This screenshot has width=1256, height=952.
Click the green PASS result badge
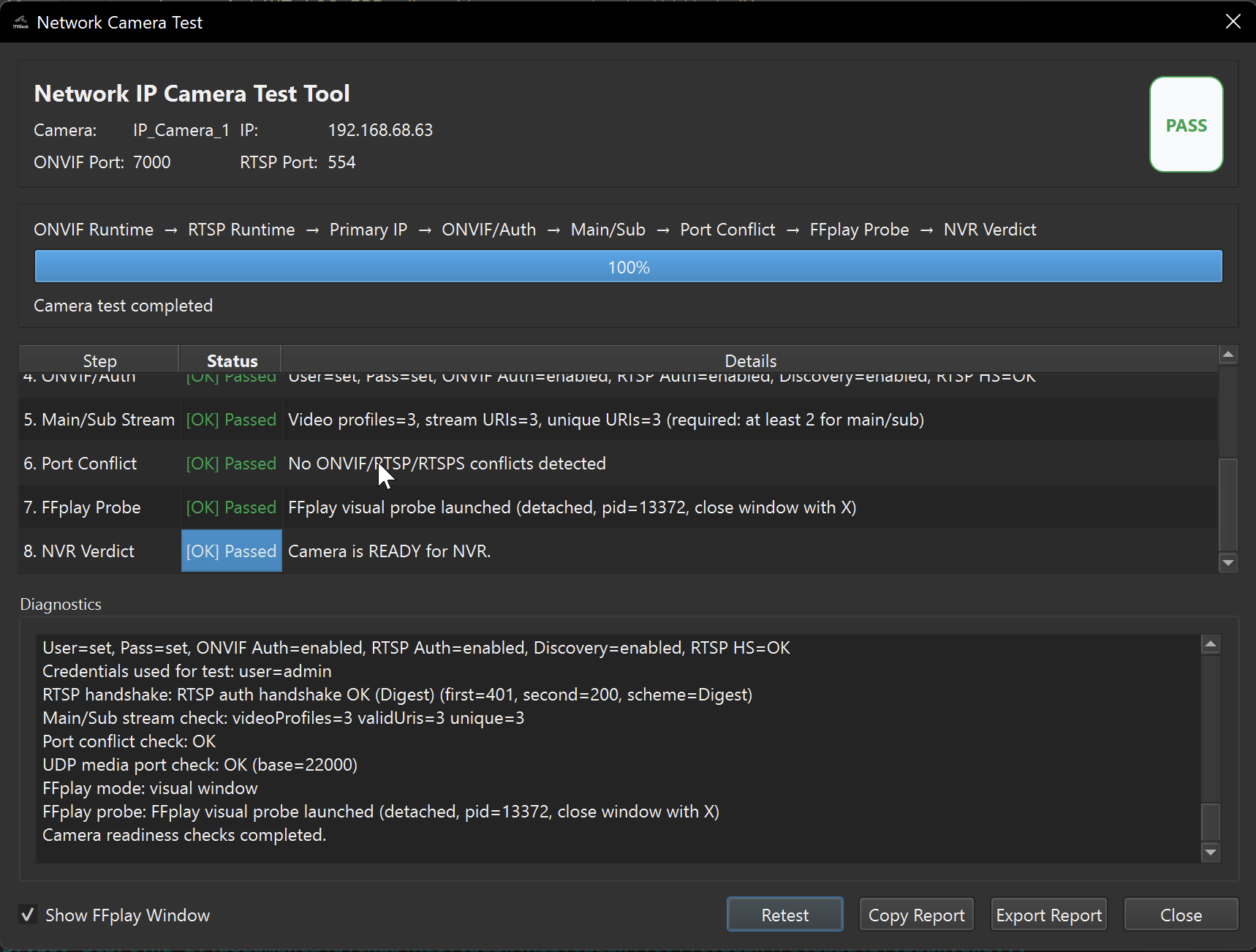(x=1186, y=125)
